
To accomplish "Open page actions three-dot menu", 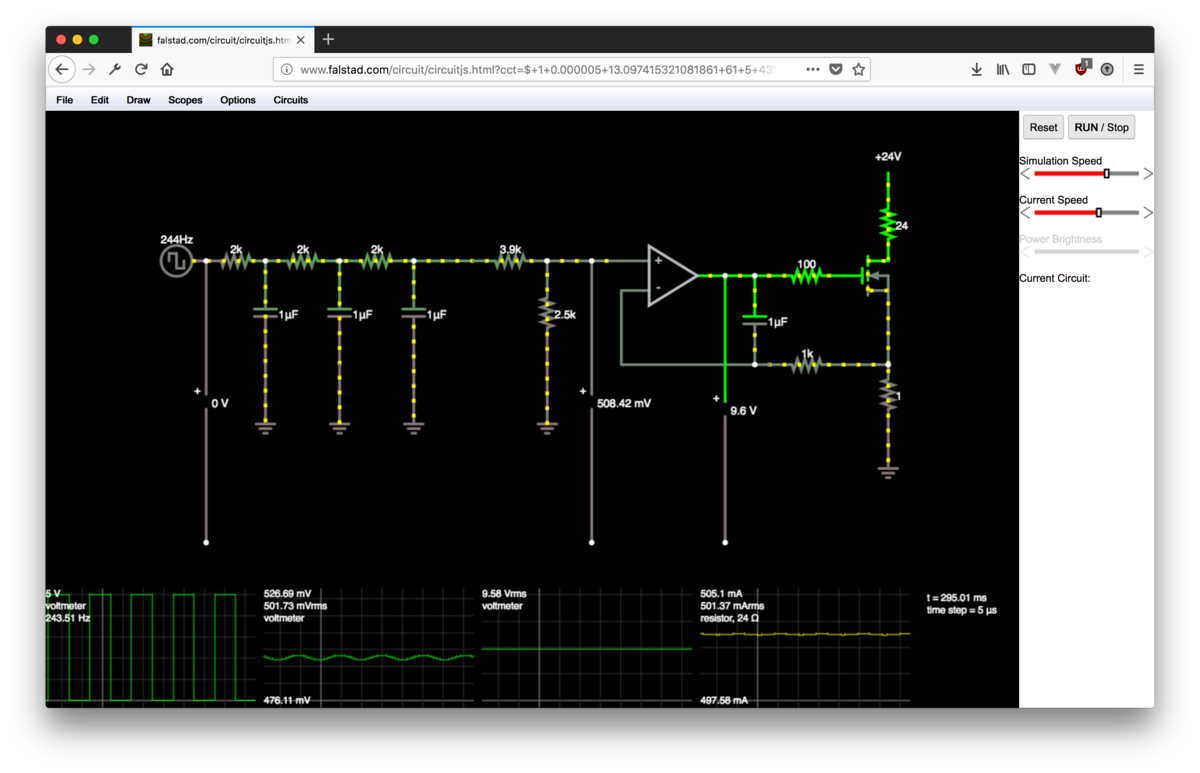I will tap(812, 69).
